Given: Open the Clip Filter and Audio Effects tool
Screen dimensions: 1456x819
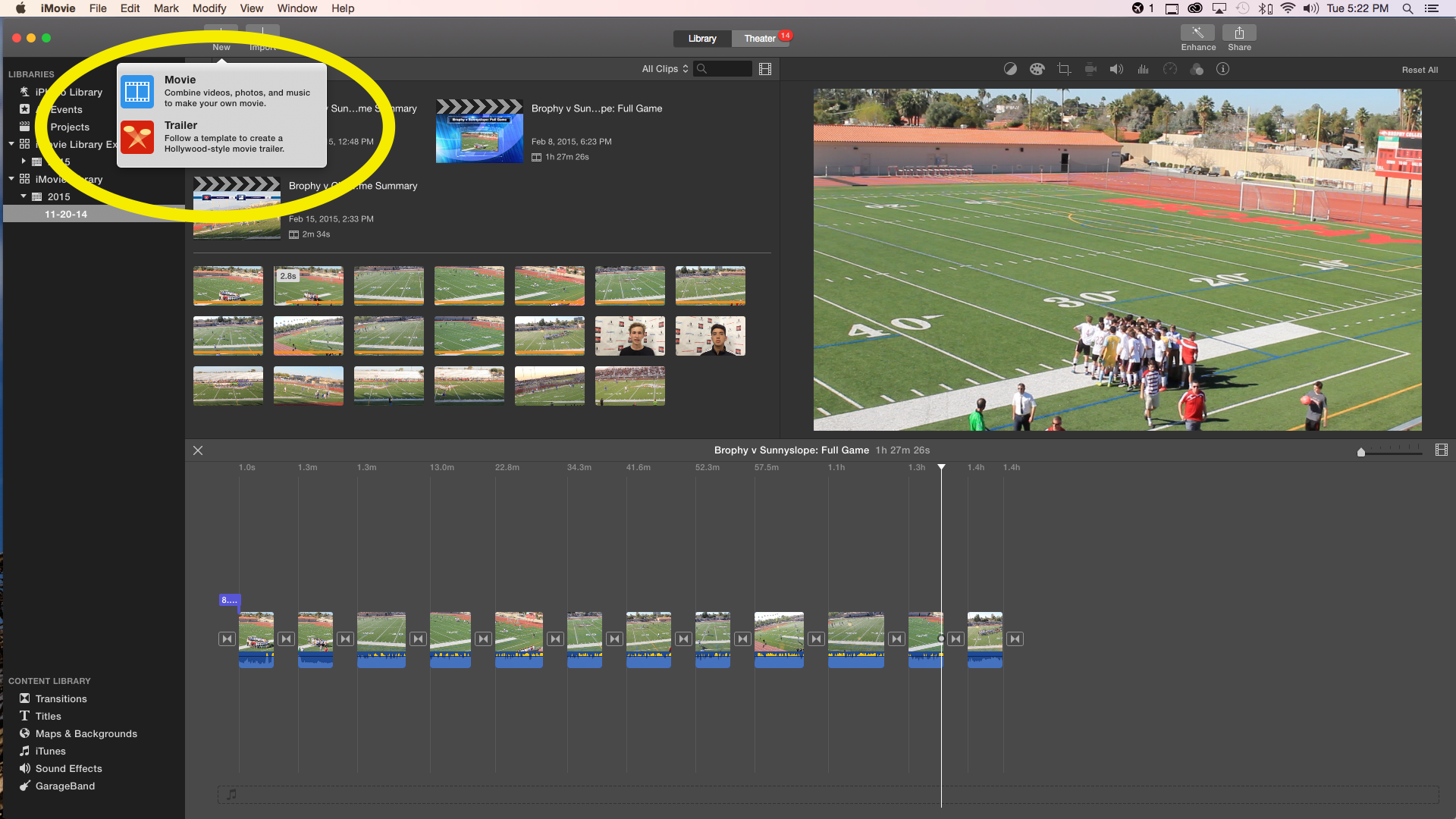Looking at the screenshot, I should (x=1197, y=69).
